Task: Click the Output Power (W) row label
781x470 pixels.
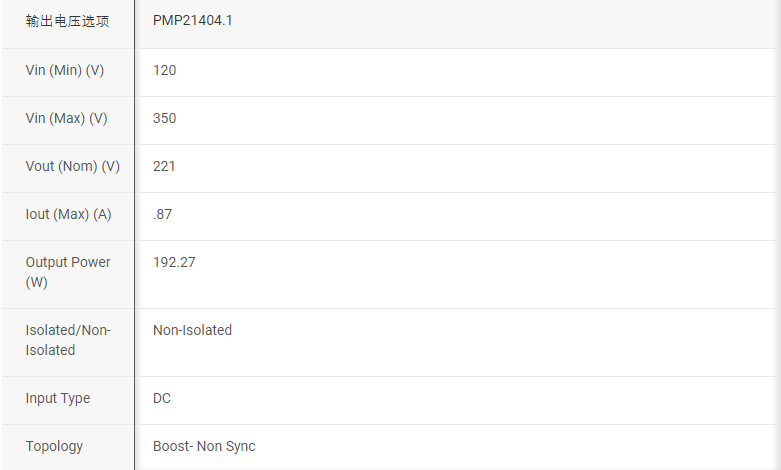Action: [68, 262]
